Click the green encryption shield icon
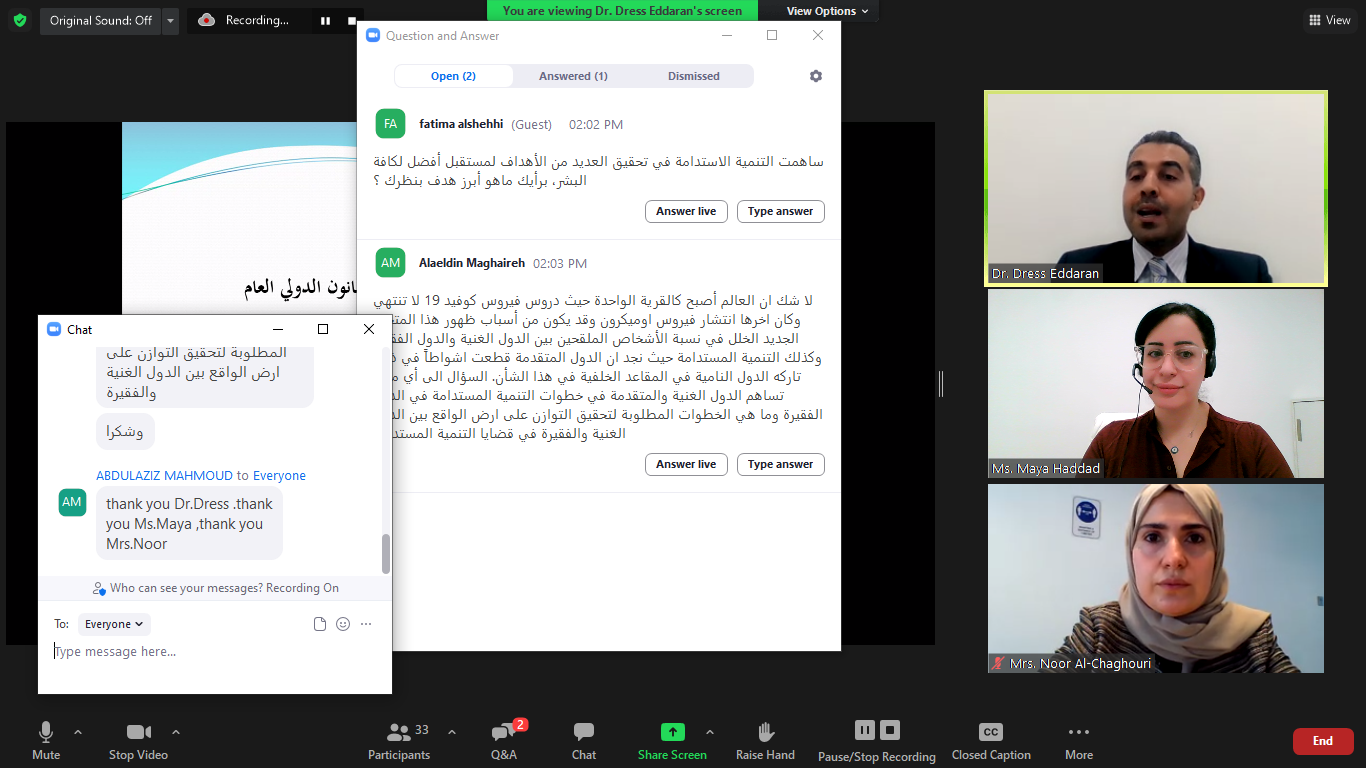 point(20,20)
